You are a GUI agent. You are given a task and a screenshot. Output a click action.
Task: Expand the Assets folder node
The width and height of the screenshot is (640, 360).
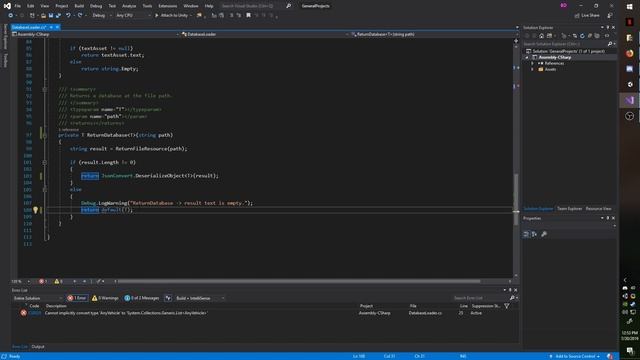[x=532, y=70]
